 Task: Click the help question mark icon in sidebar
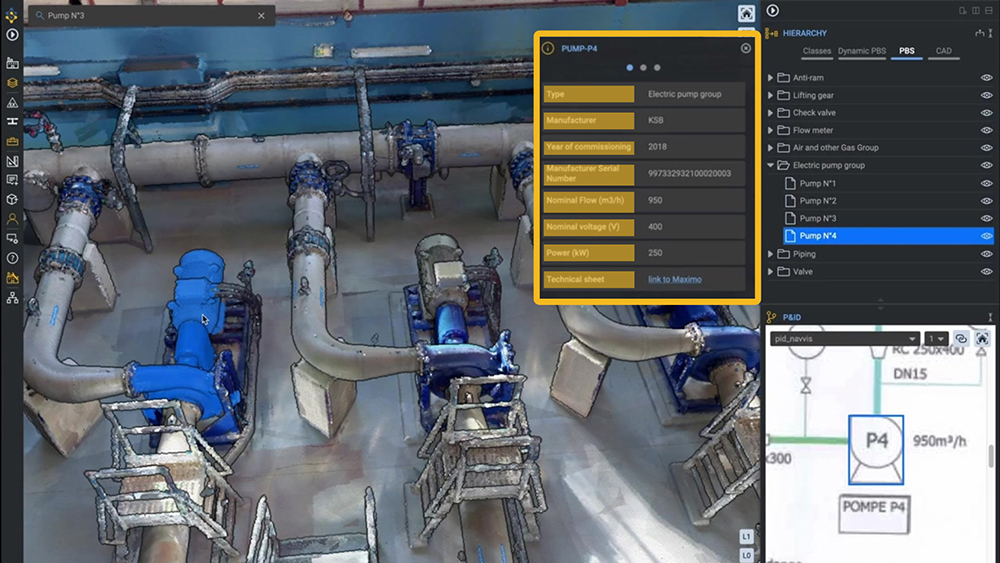[x=12, y=256]
